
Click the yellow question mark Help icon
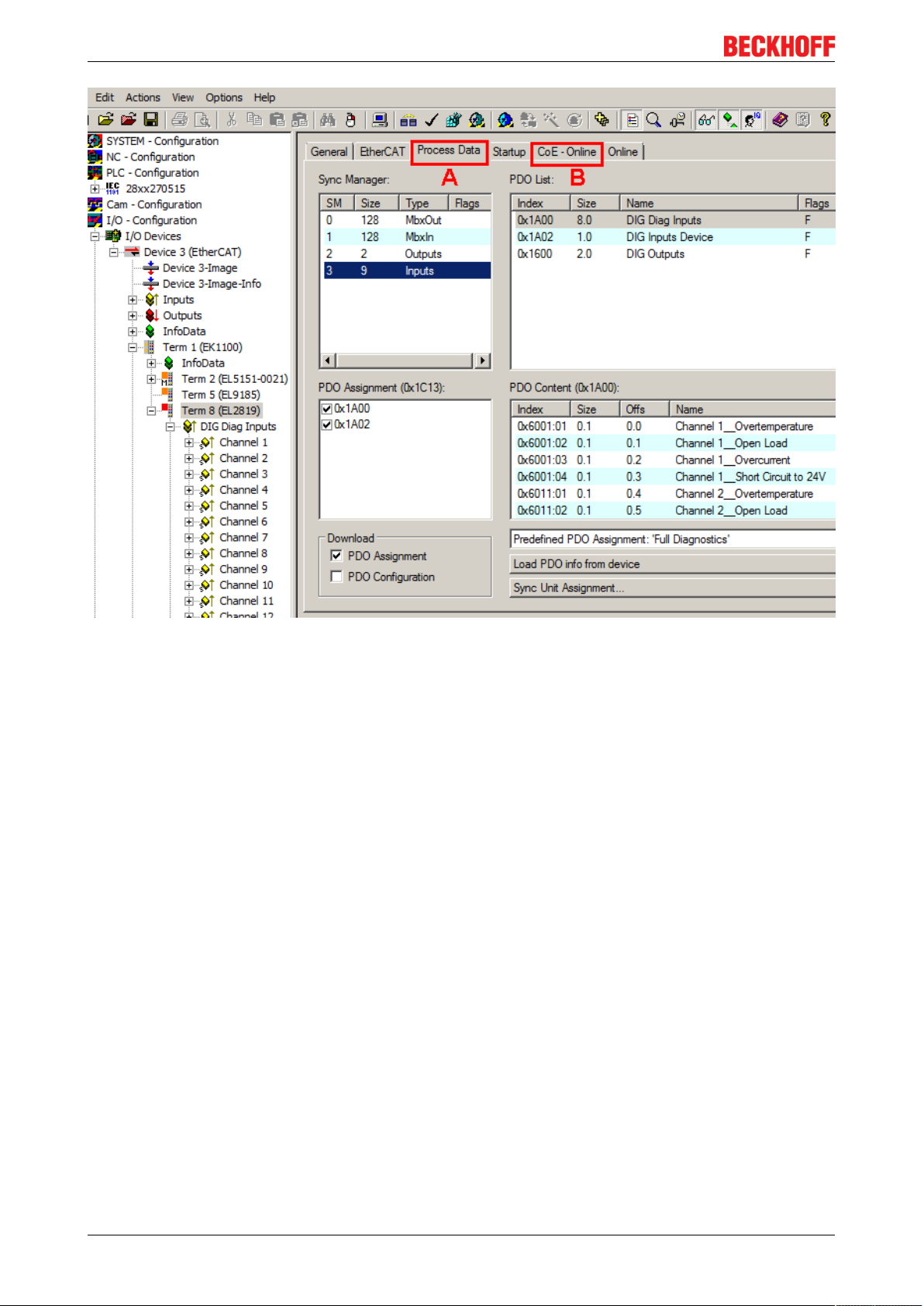pos(825,119)
